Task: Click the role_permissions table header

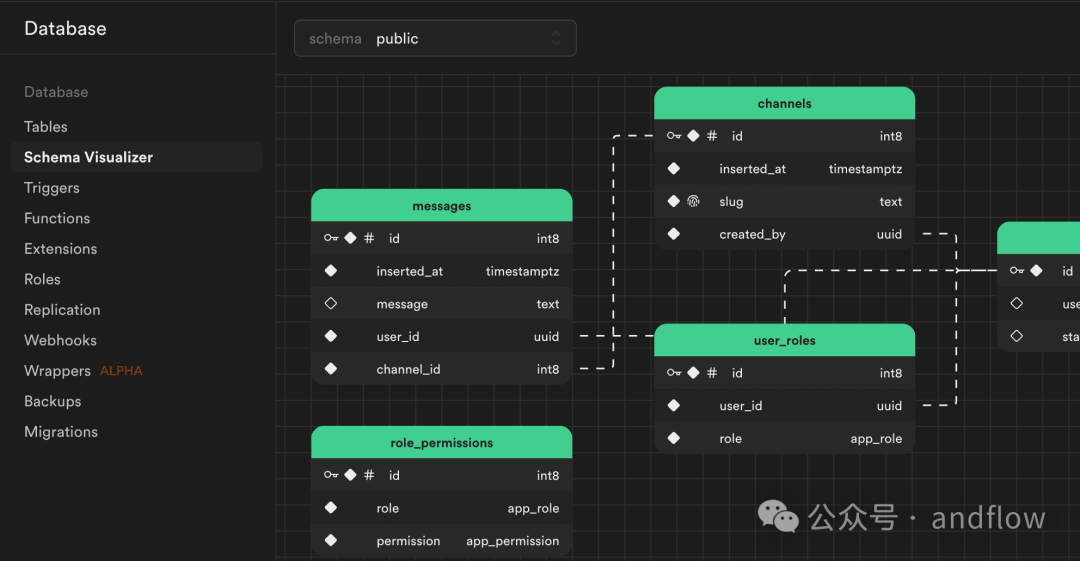Action: [441, 443]
